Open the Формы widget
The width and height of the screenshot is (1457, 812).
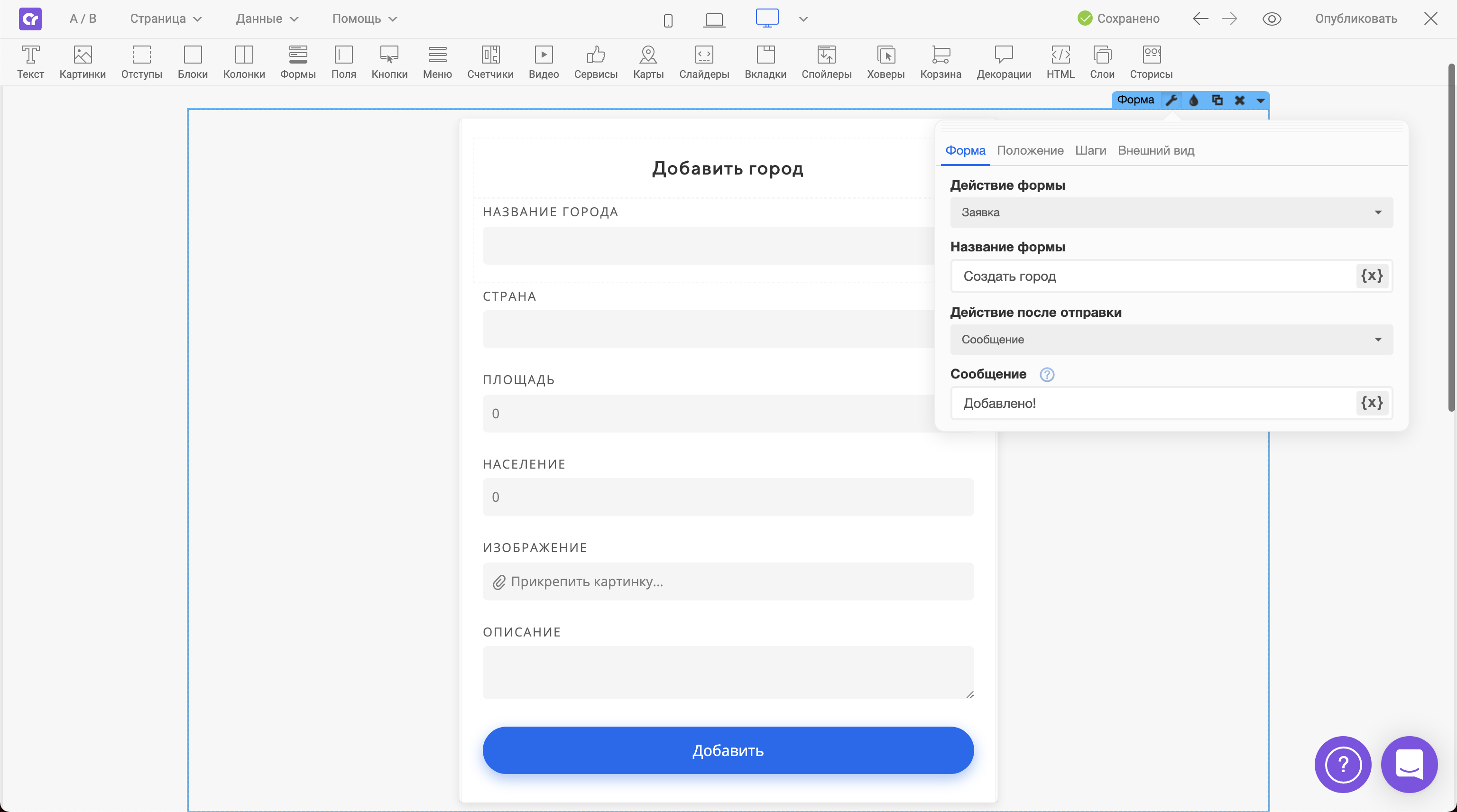pos(298,62)
